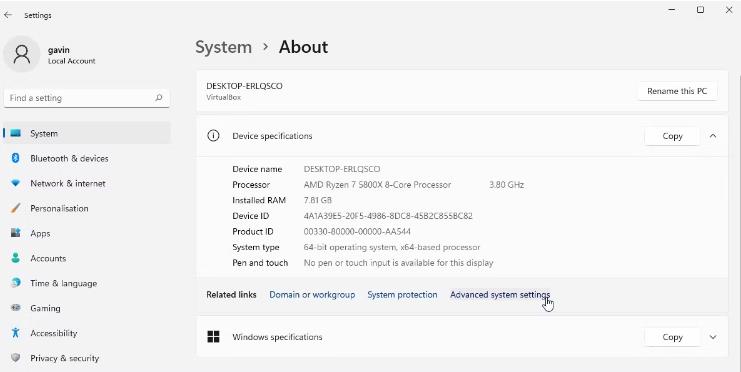
Task: Open Network & internet settings
Action: tap(87, 183)
